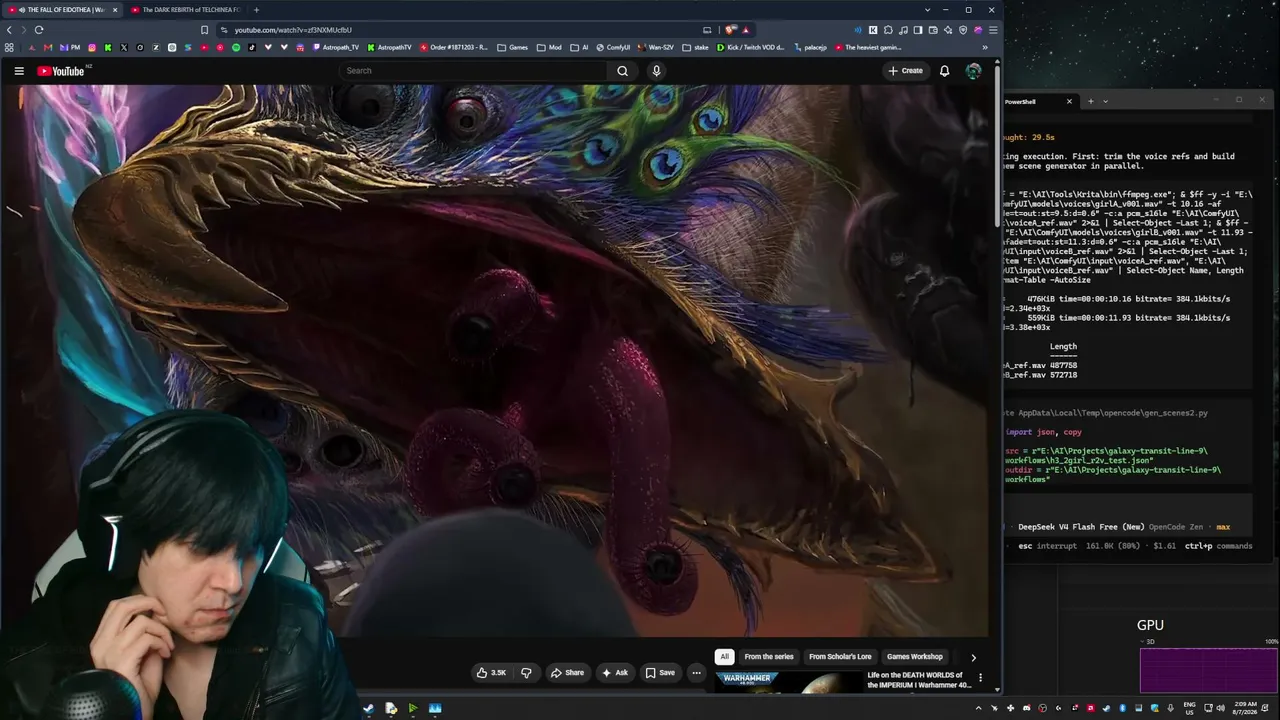Open more video actions ellipsis menu
The image size is (1280, 720).
(696, 673)
